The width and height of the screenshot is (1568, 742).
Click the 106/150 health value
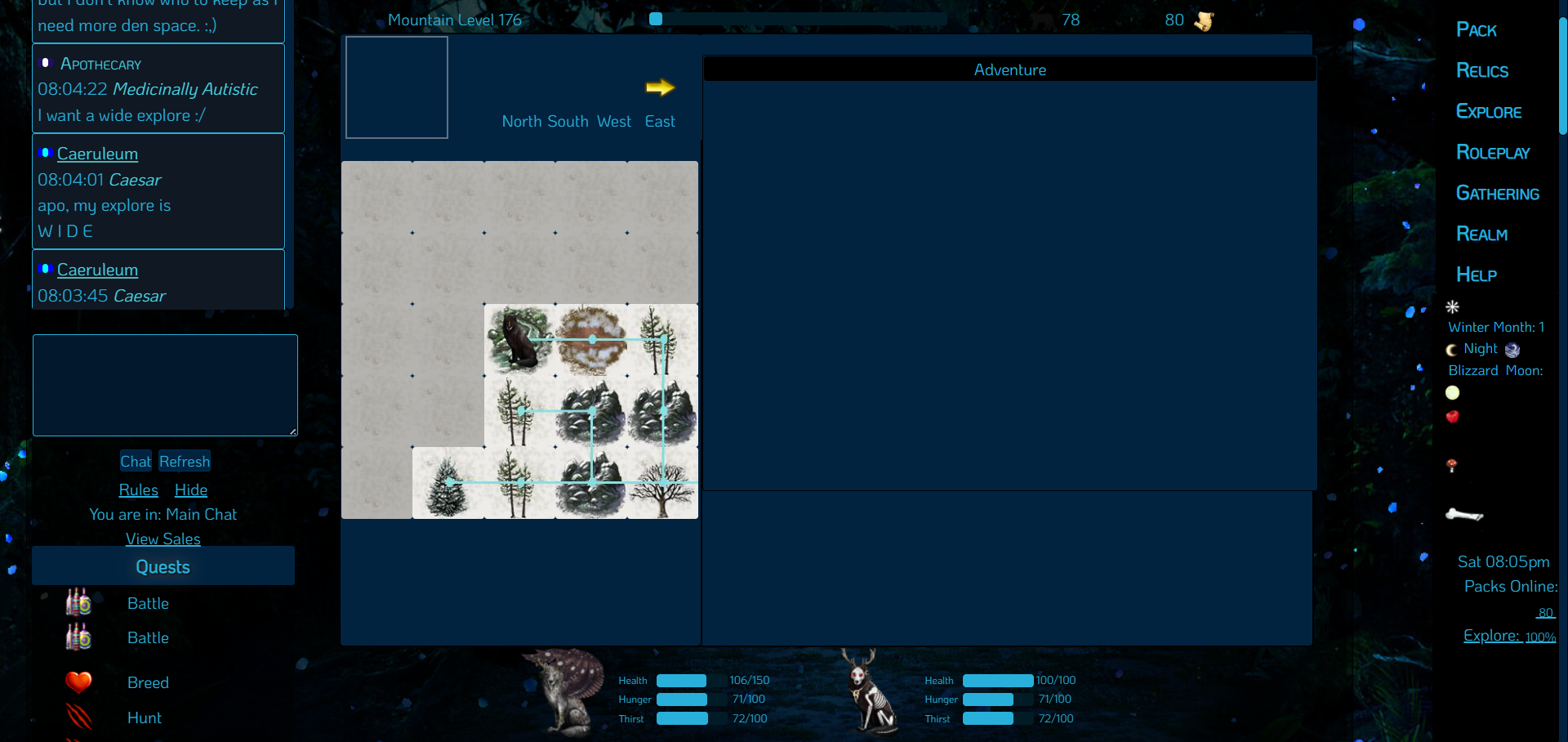[750, 681]
